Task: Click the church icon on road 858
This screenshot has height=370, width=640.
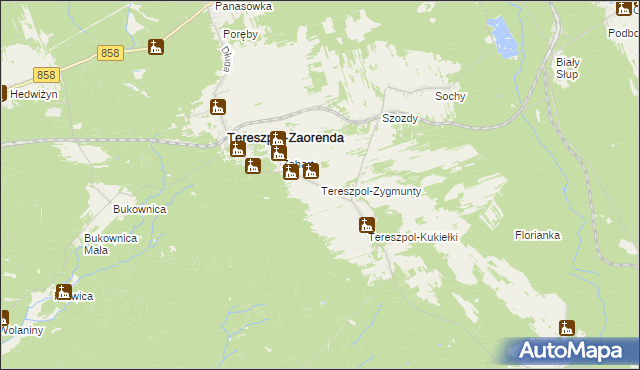Action: click(x=156, y=47)
